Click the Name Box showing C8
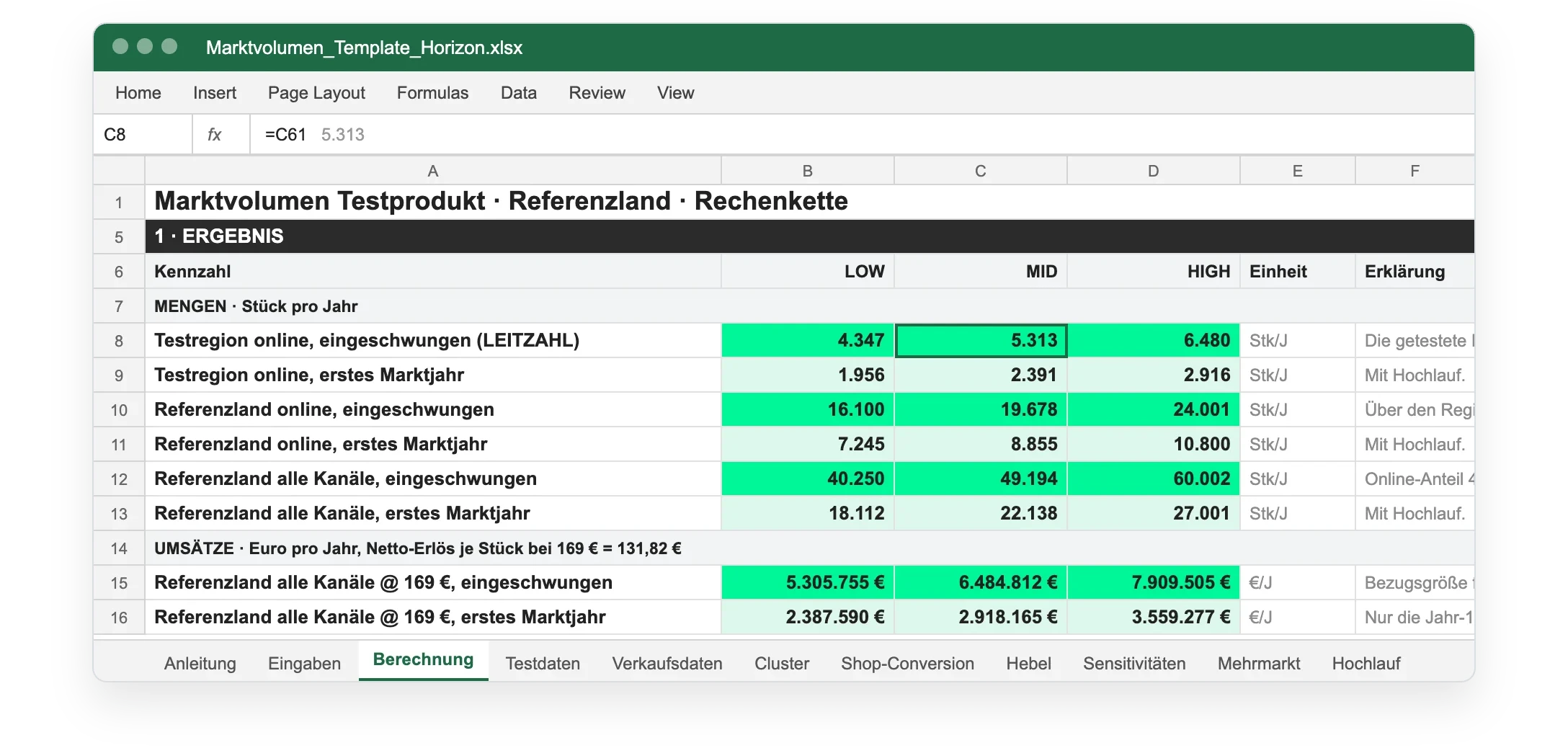This screenshot has height=748, width=1568. point(143,135)
